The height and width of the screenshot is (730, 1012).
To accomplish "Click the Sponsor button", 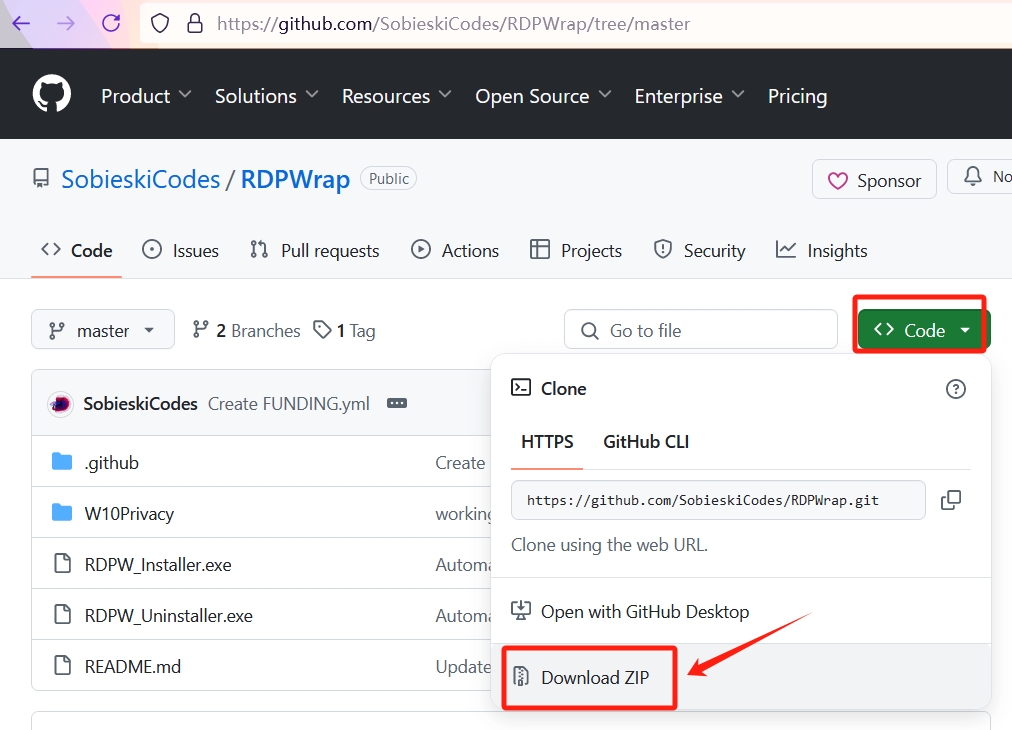I will [874, 180].
